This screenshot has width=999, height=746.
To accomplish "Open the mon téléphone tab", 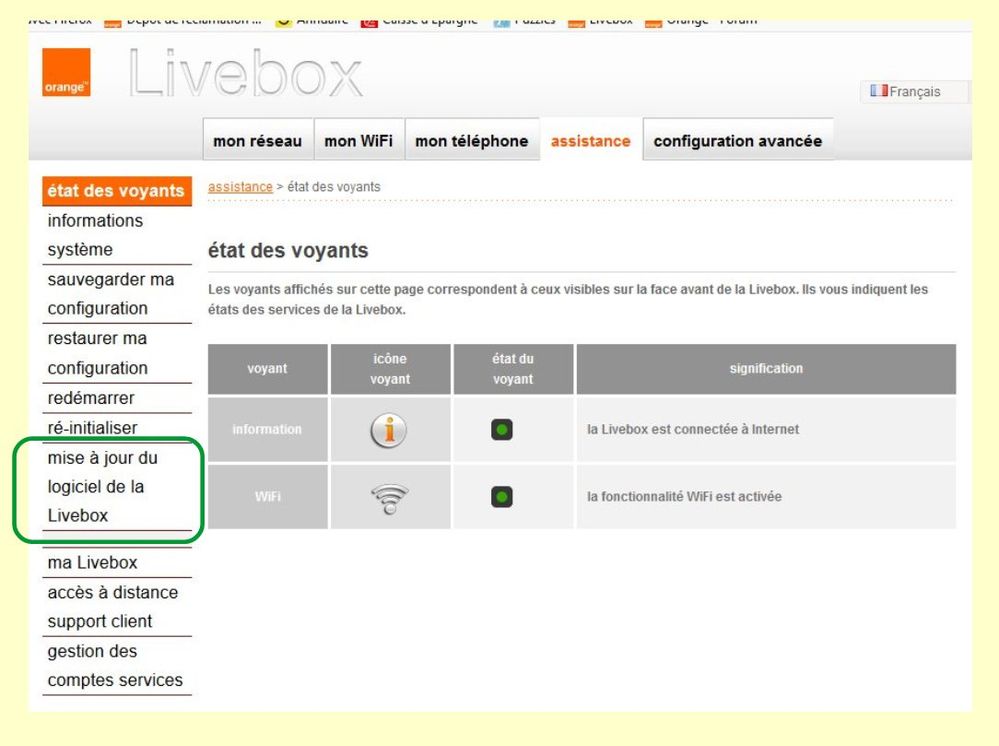I will coord(472,140).
